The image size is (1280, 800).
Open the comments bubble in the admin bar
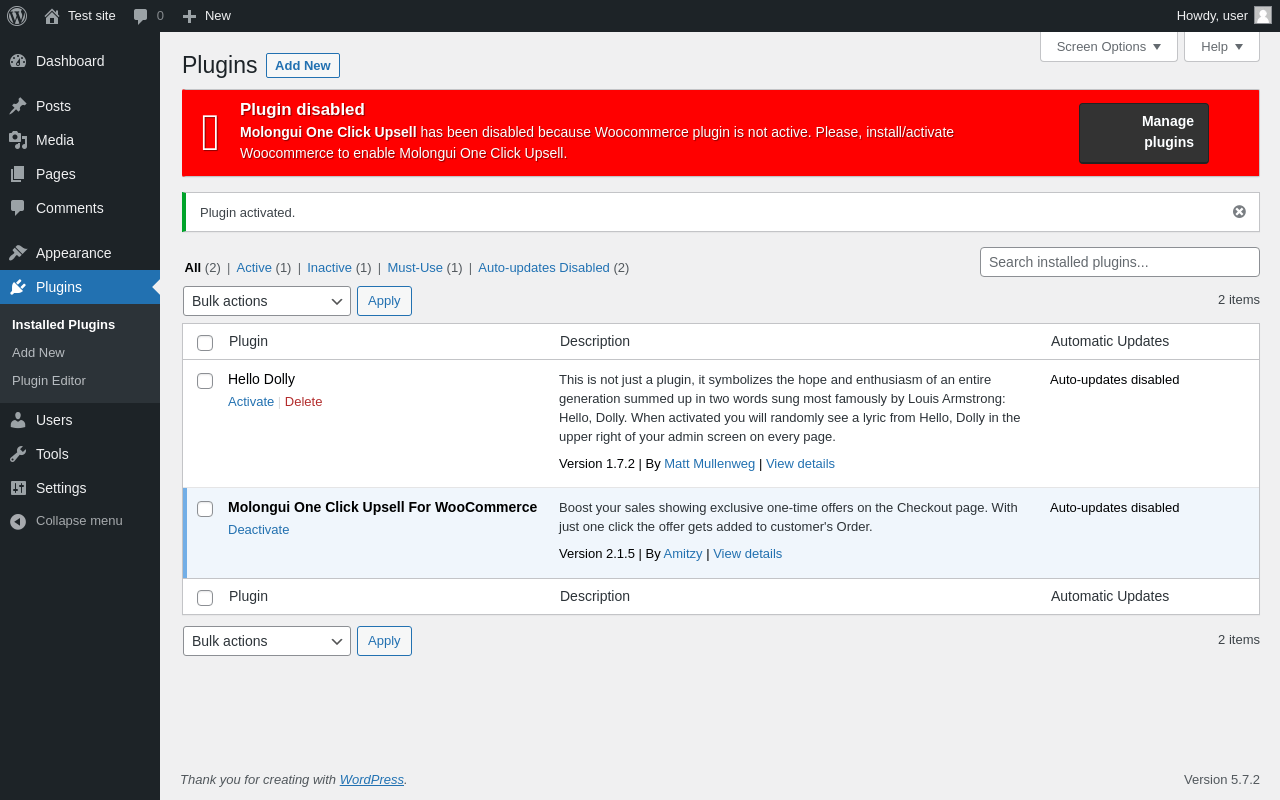[141, 16]
